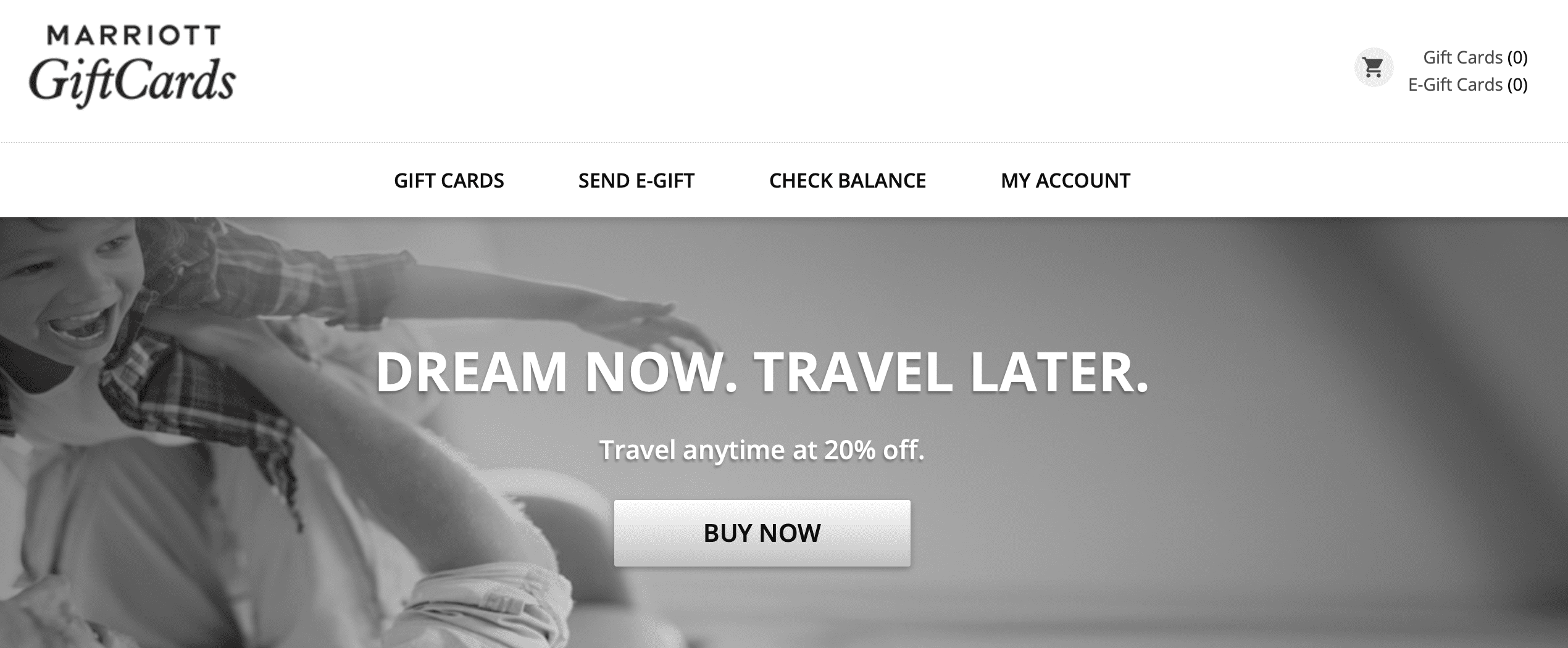Select SEND E-GIFT in navigation
This screenshot has width=1568, height=648.
pyautogui.click(x=636, y=181)
